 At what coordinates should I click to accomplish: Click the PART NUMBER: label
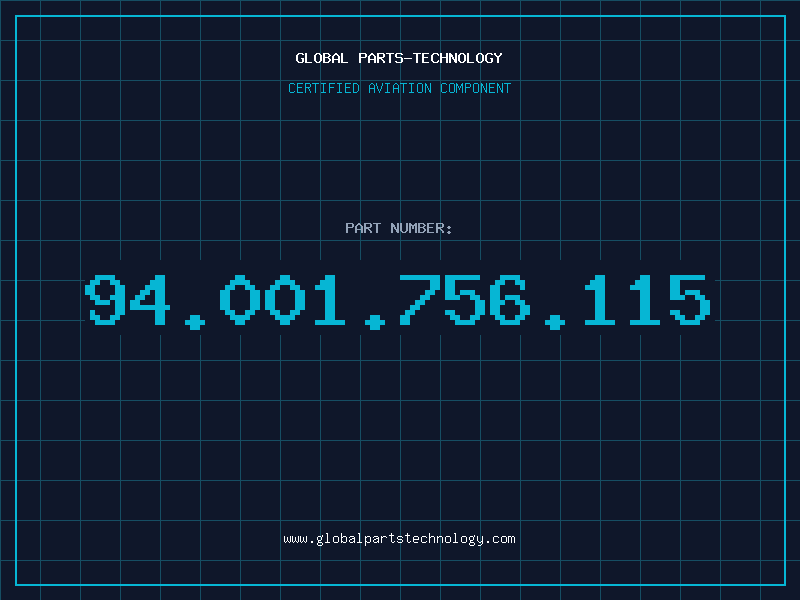(398, 228)
